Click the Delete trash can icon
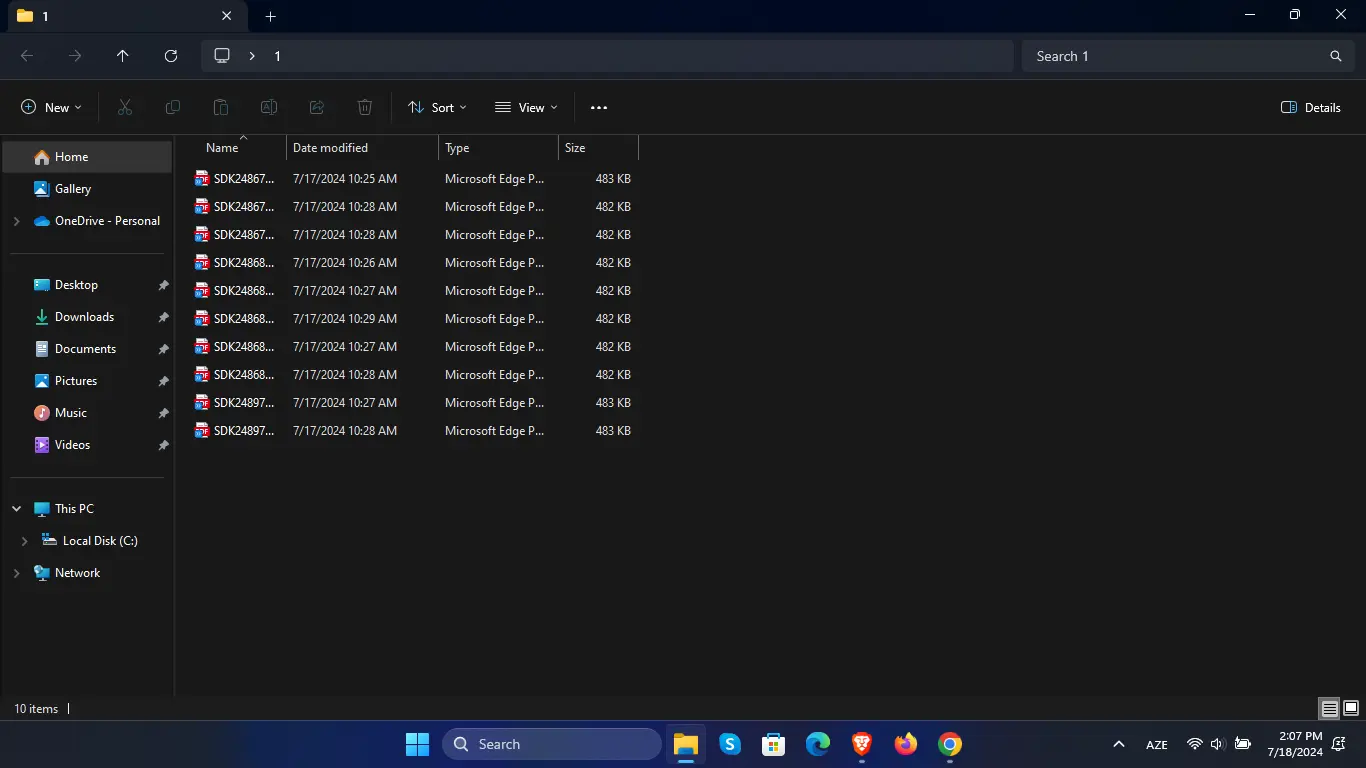Image resolution: width=1366 pixels, height=768 pixels. point(365,107)
